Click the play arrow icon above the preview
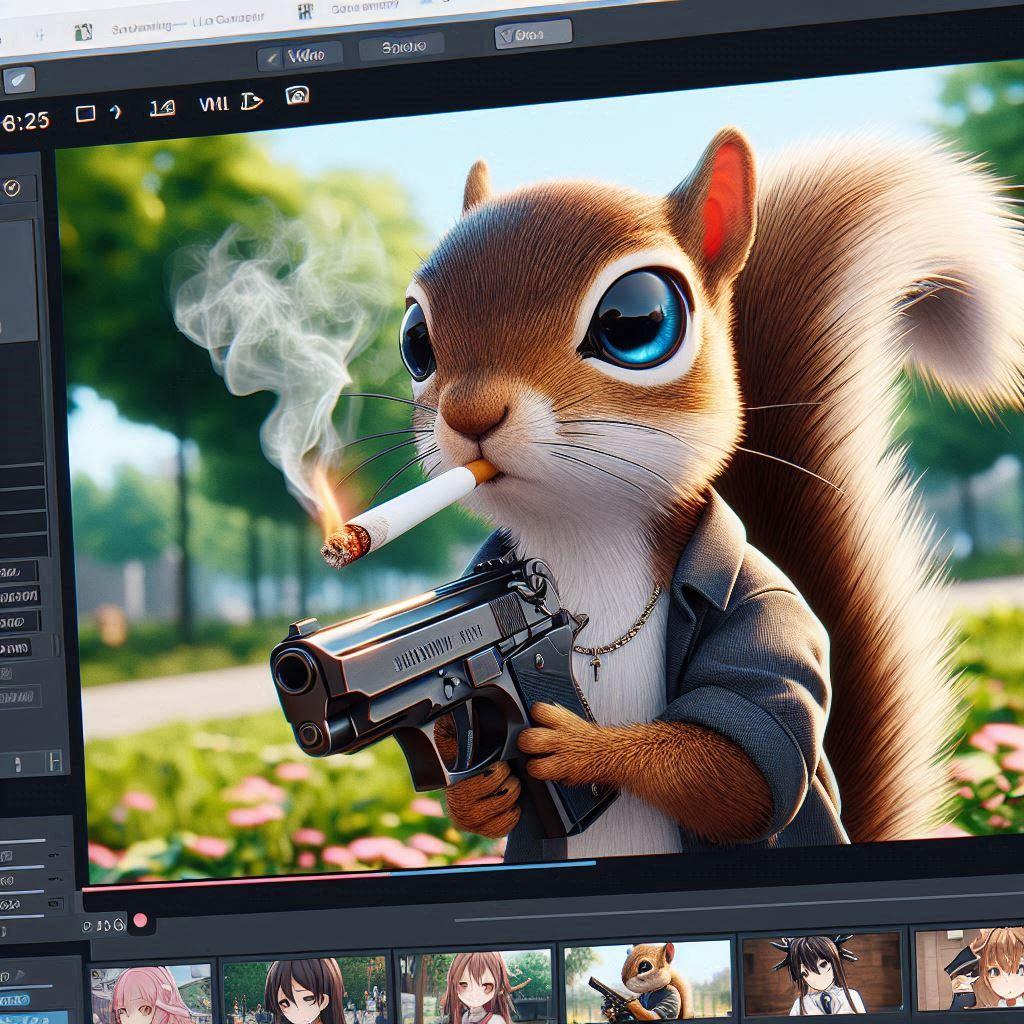The width and height of the screenshot is (1024, 1024). tap(251, 100)
